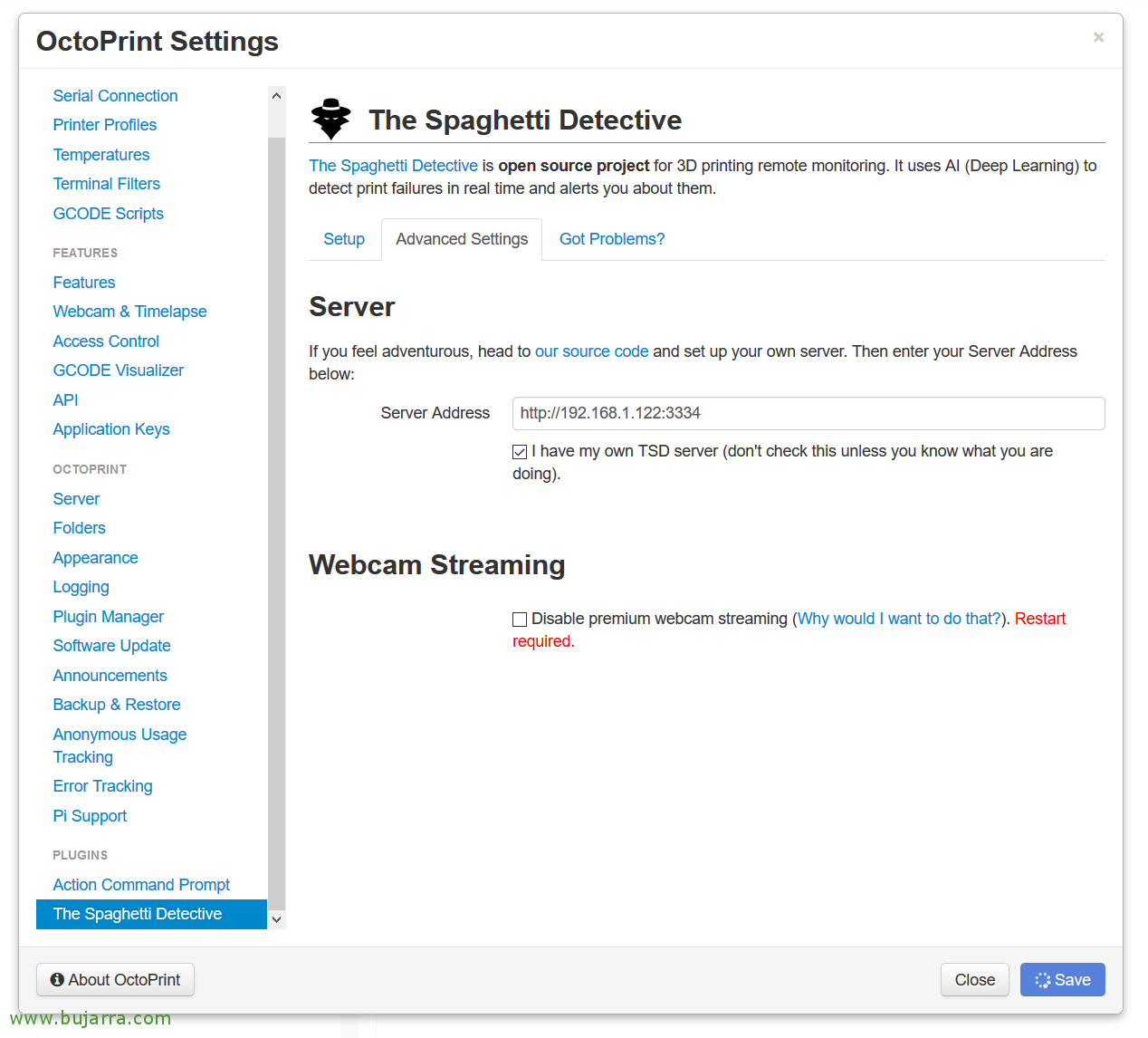Open GCODE Visualizer settings
This screenshot has height=1038, width=1148.
[x=119, y=370]
